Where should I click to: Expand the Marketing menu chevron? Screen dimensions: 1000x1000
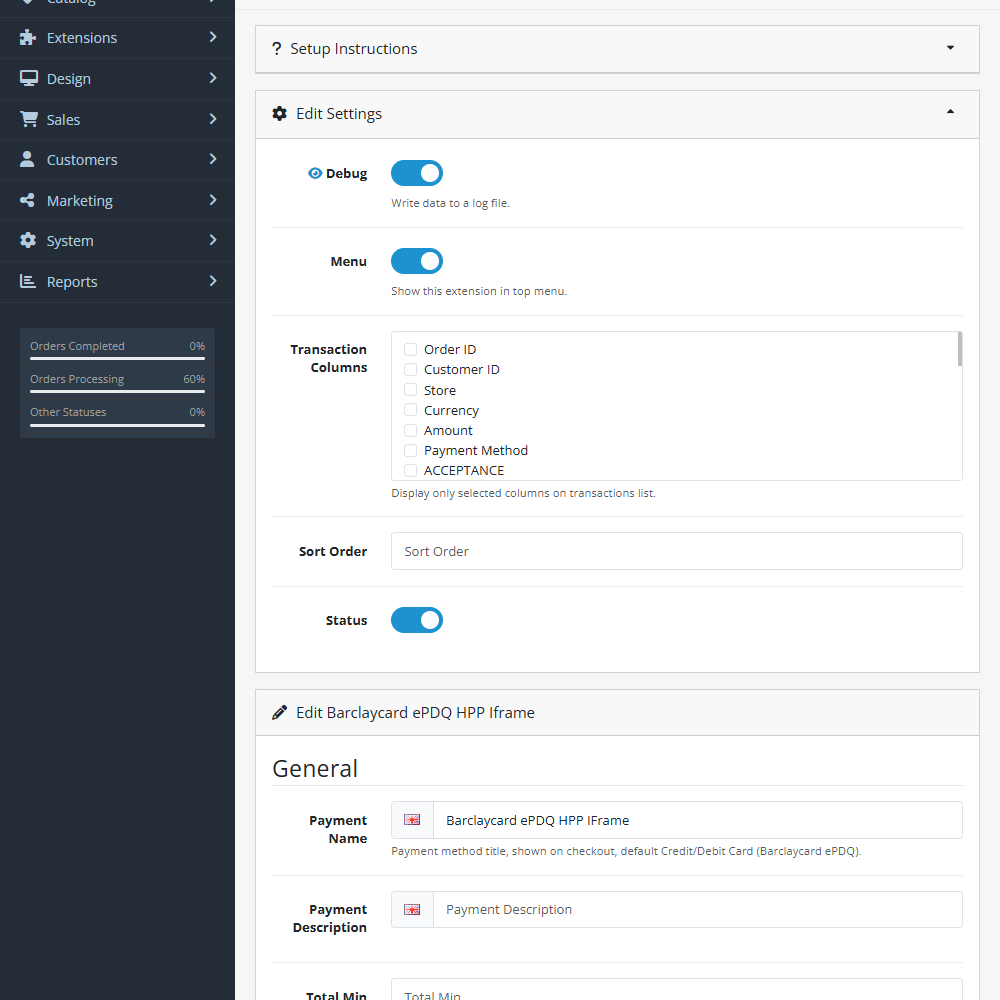[x=213, y=200]
